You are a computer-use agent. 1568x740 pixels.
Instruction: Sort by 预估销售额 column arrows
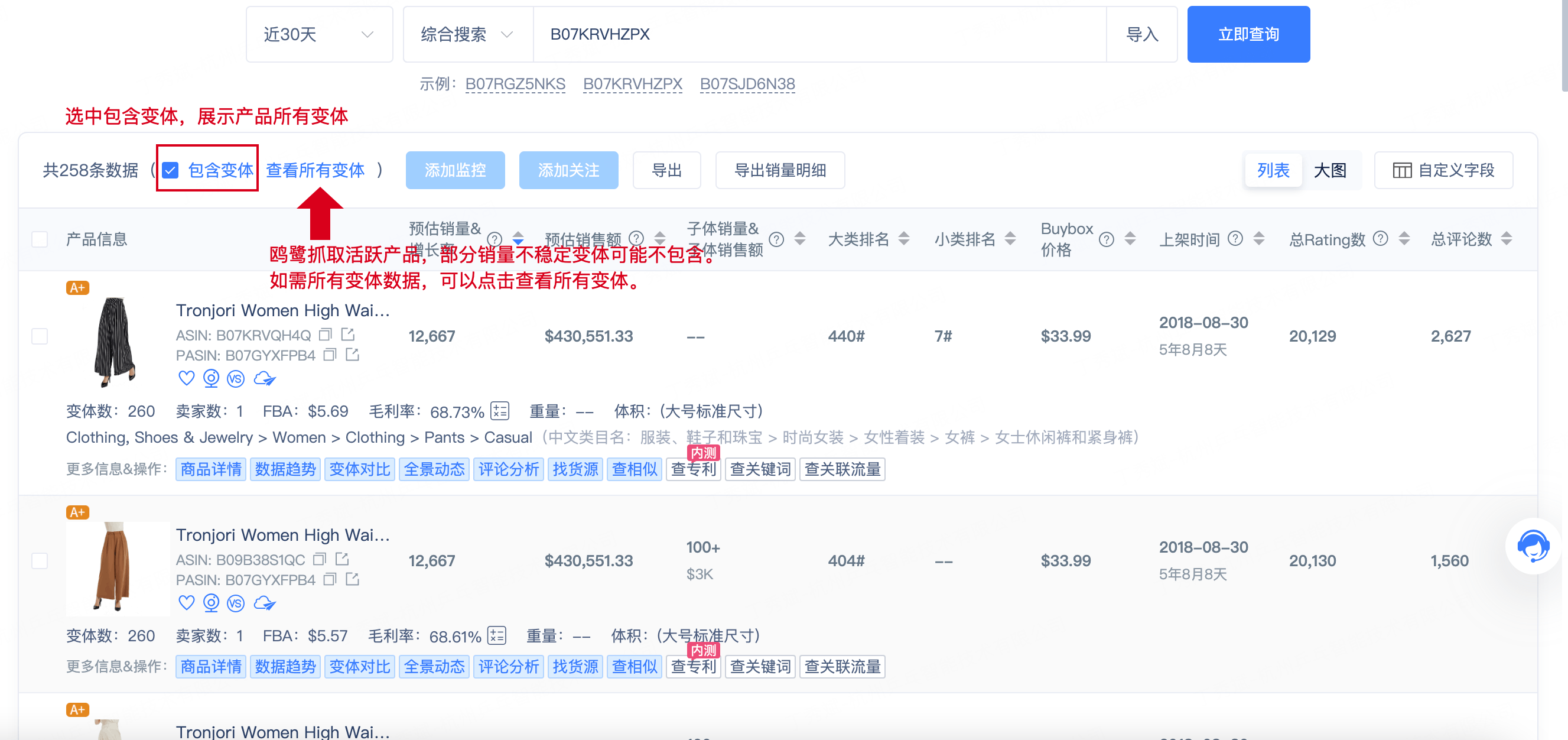pyautogui.click(x=660, y=239)
